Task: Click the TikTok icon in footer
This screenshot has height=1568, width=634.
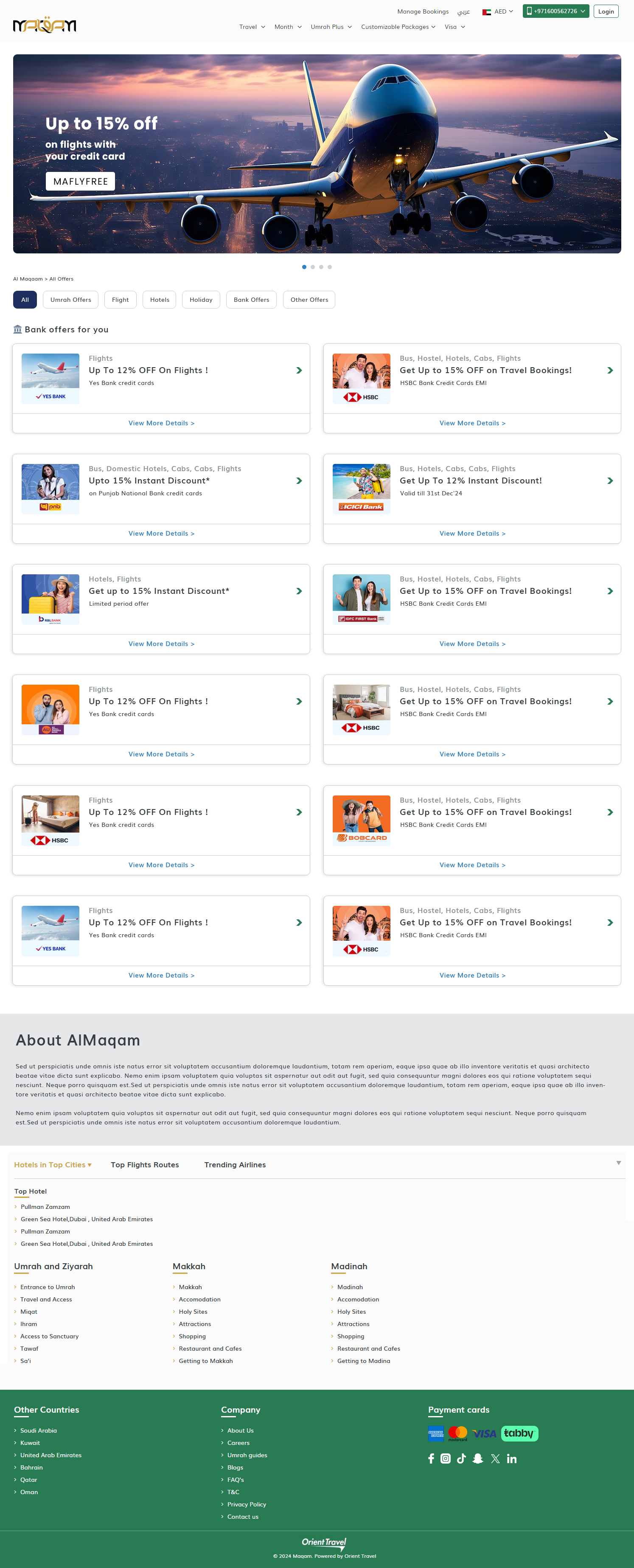Action: coord(461,1458)
